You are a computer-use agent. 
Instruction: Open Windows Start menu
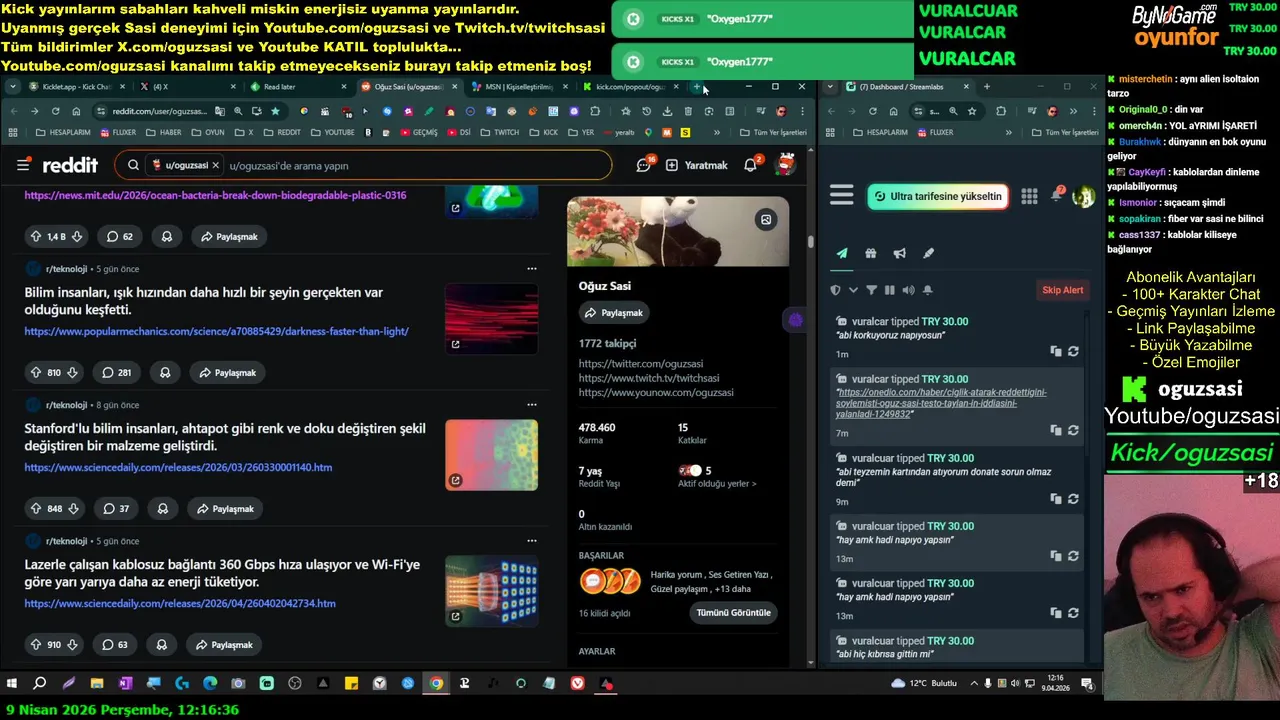point(12,684)
